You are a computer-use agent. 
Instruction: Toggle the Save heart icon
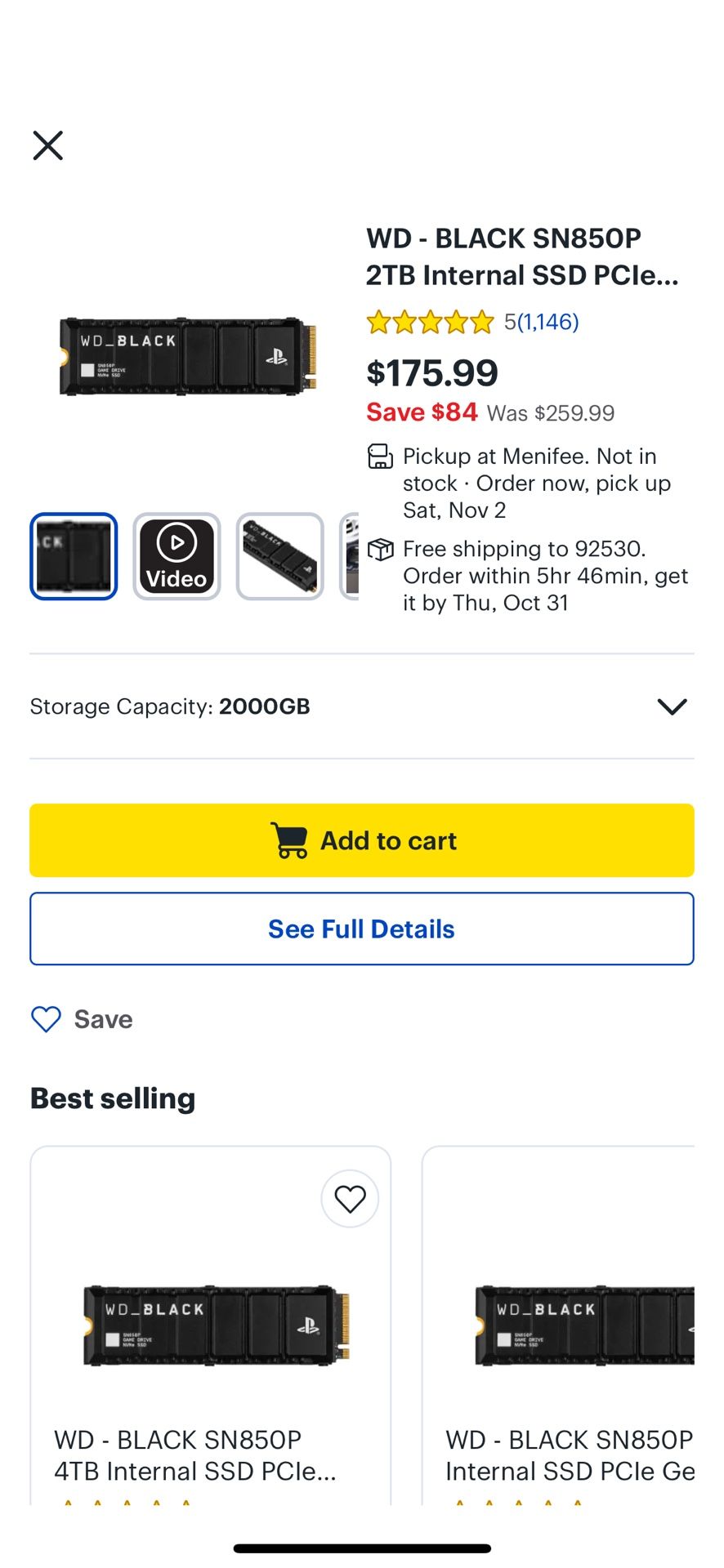pos(46,1019)
